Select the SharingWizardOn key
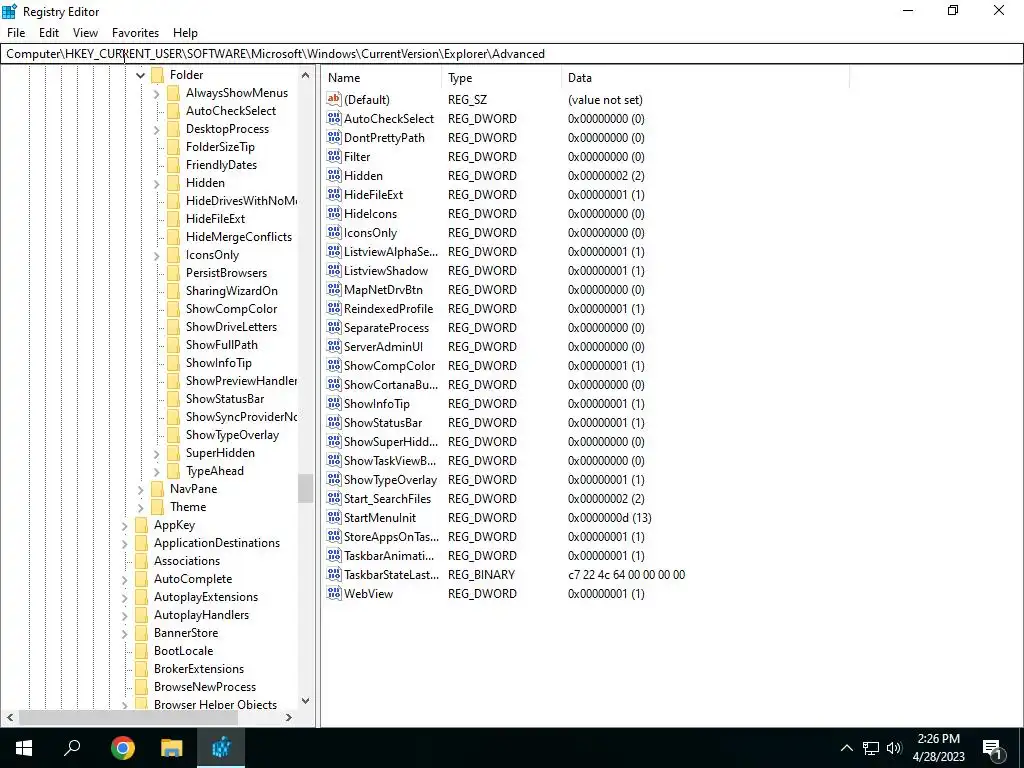This screenshot has width=1024, height=768. pyautogui.click(x=232, y=291)
